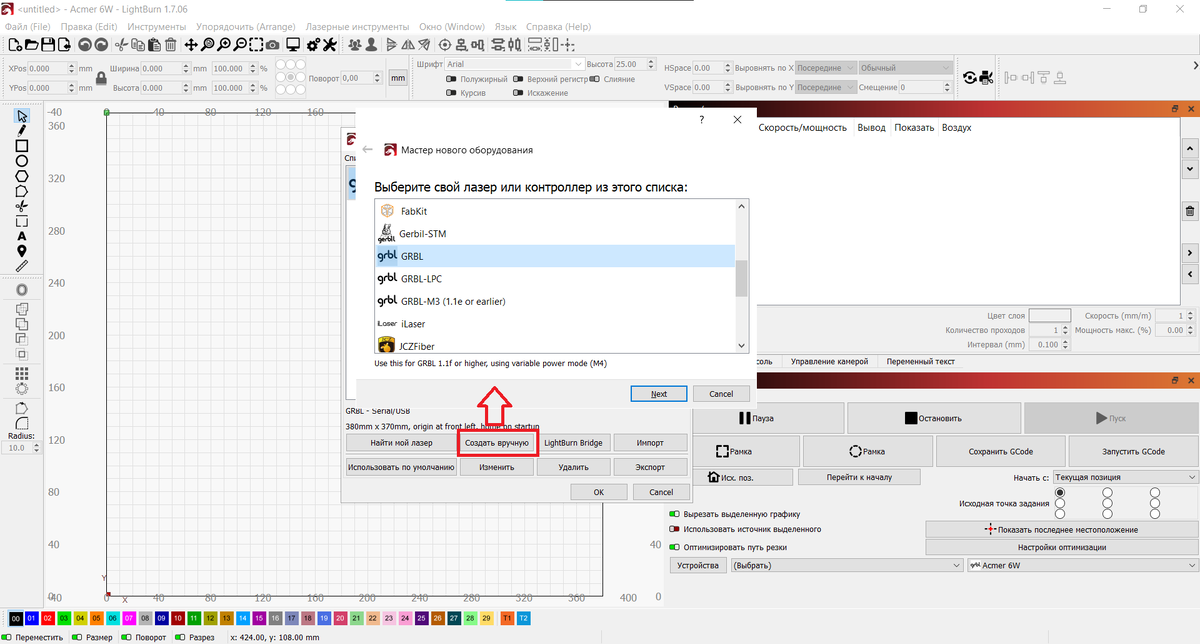Click the Preview monitor icon

[x=293, y=45]
